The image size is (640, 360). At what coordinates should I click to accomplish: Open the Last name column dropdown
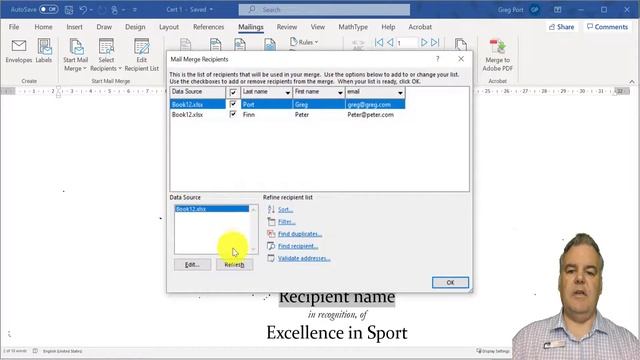tap(287, 93)
